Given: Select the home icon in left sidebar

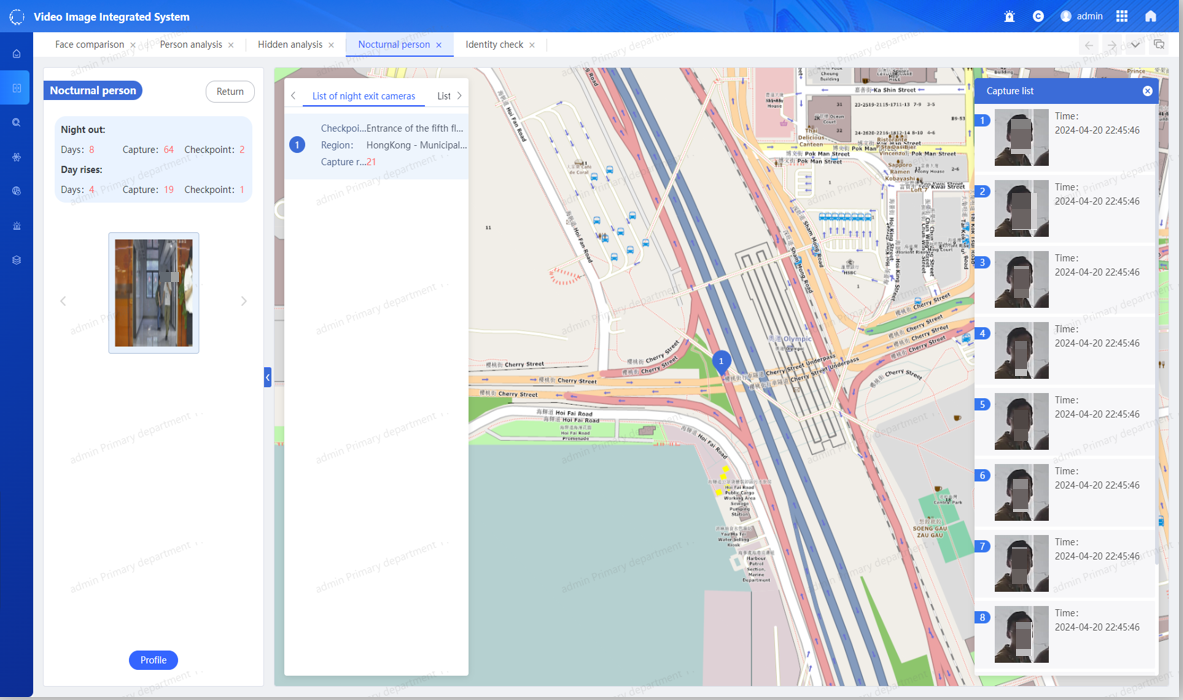Looking at the screenshot, I should click(17, 54).
